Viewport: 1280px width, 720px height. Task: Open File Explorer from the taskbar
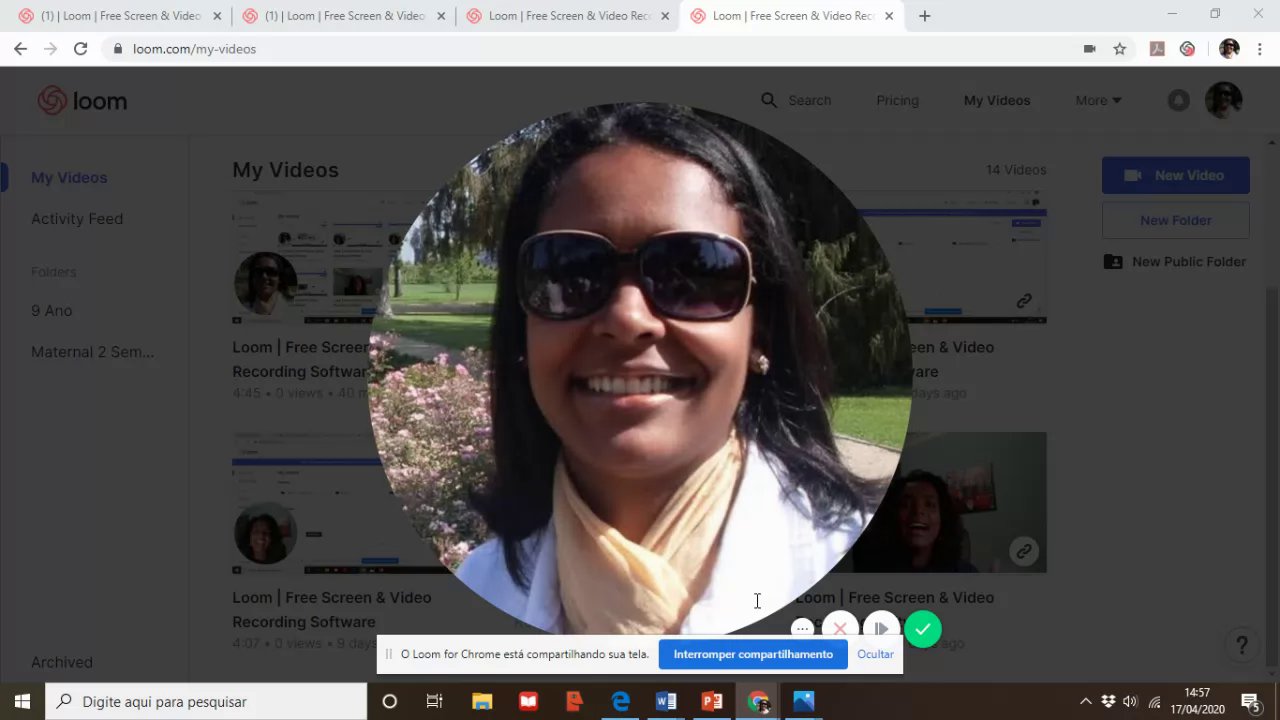pyautogui.click(x=482, y=701)
